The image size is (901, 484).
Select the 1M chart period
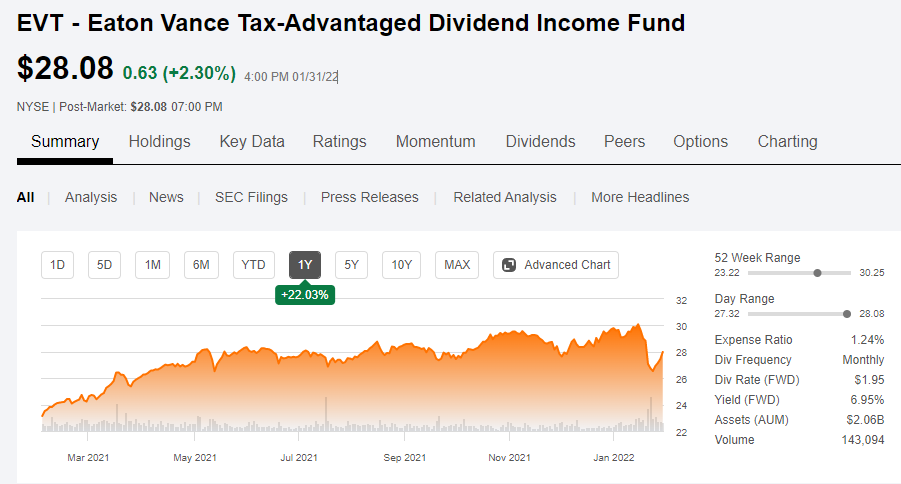152,265
